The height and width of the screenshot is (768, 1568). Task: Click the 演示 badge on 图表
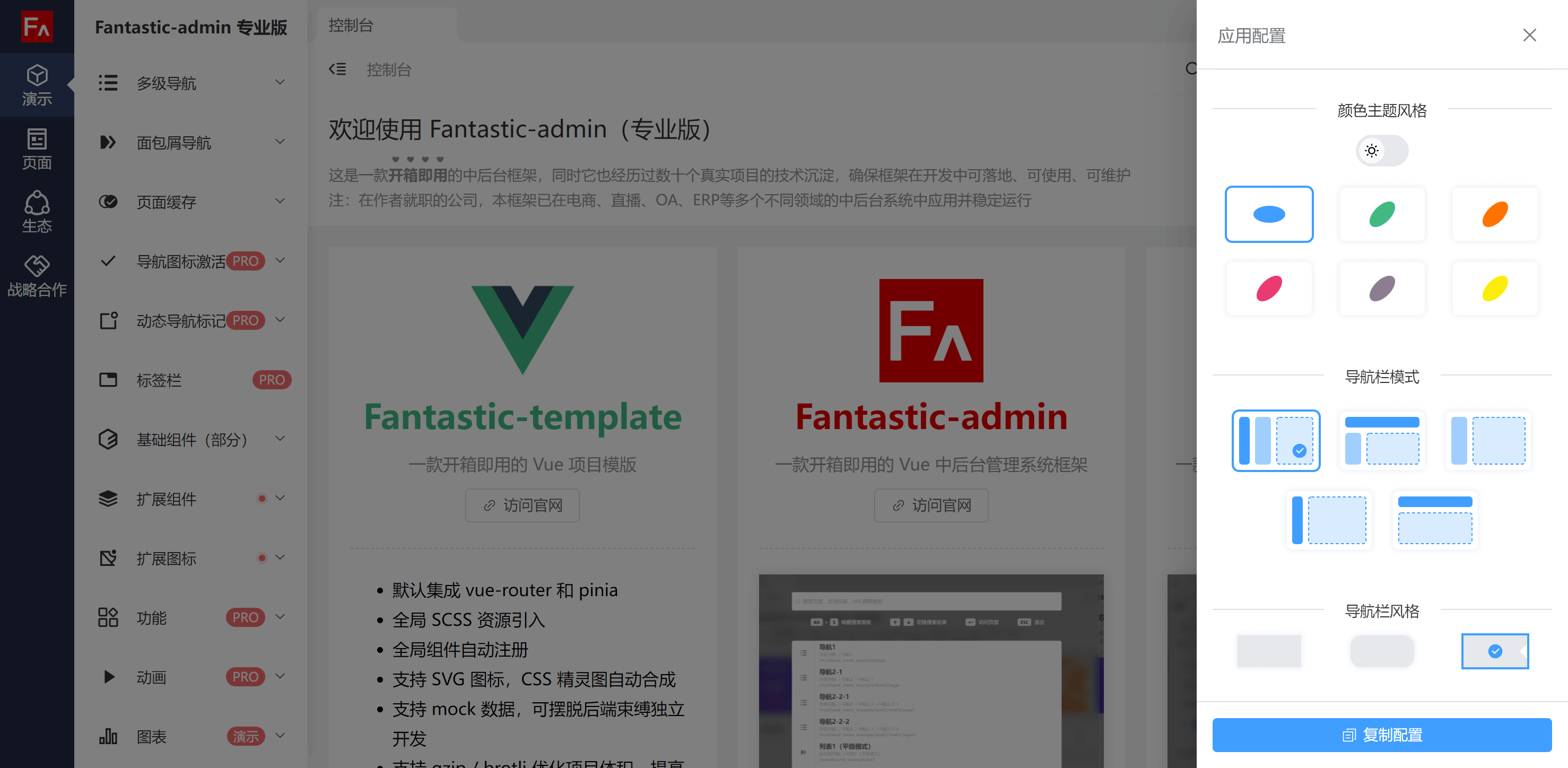(x=245, y=736)
